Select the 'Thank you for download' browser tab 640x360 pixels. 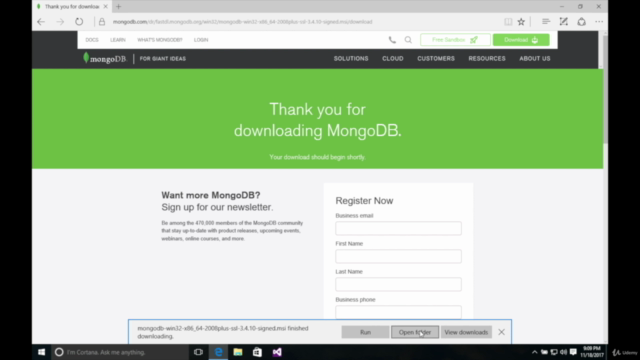[71, 7]
